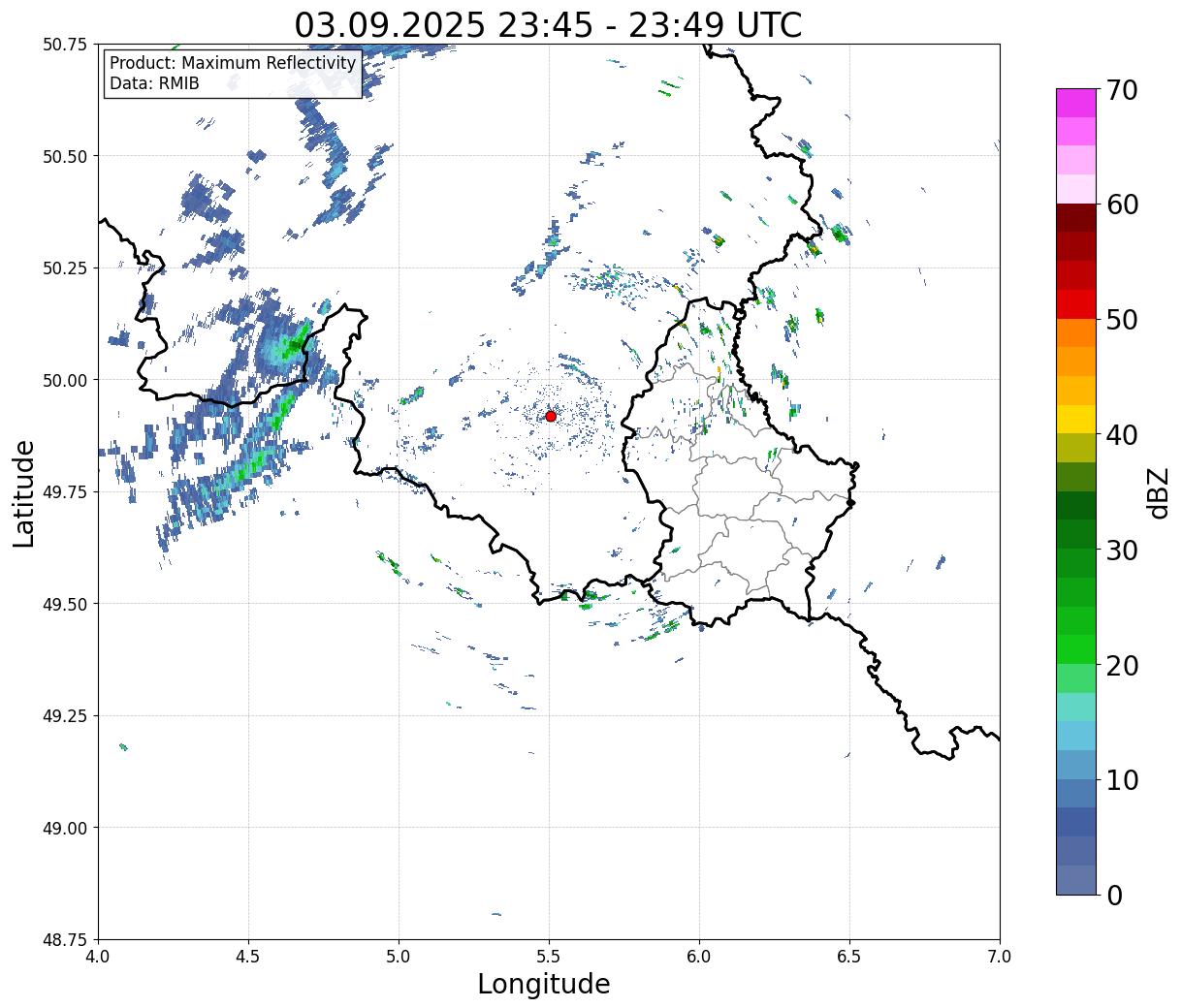The height and width of the screenshot is (1008, 1182).
Task: Click the latitude tick label 49.50
Action: coord(65,604)
